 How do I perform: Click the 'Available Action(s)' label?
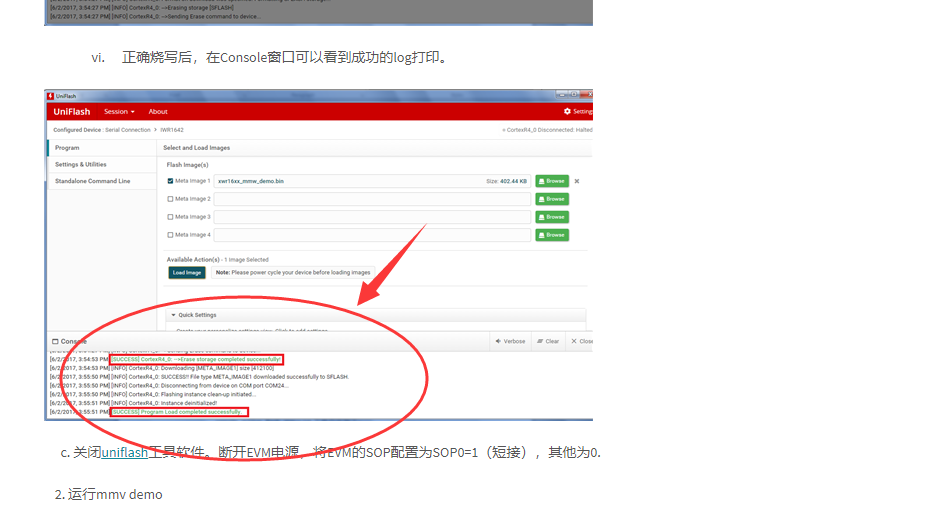pos(193,259)
